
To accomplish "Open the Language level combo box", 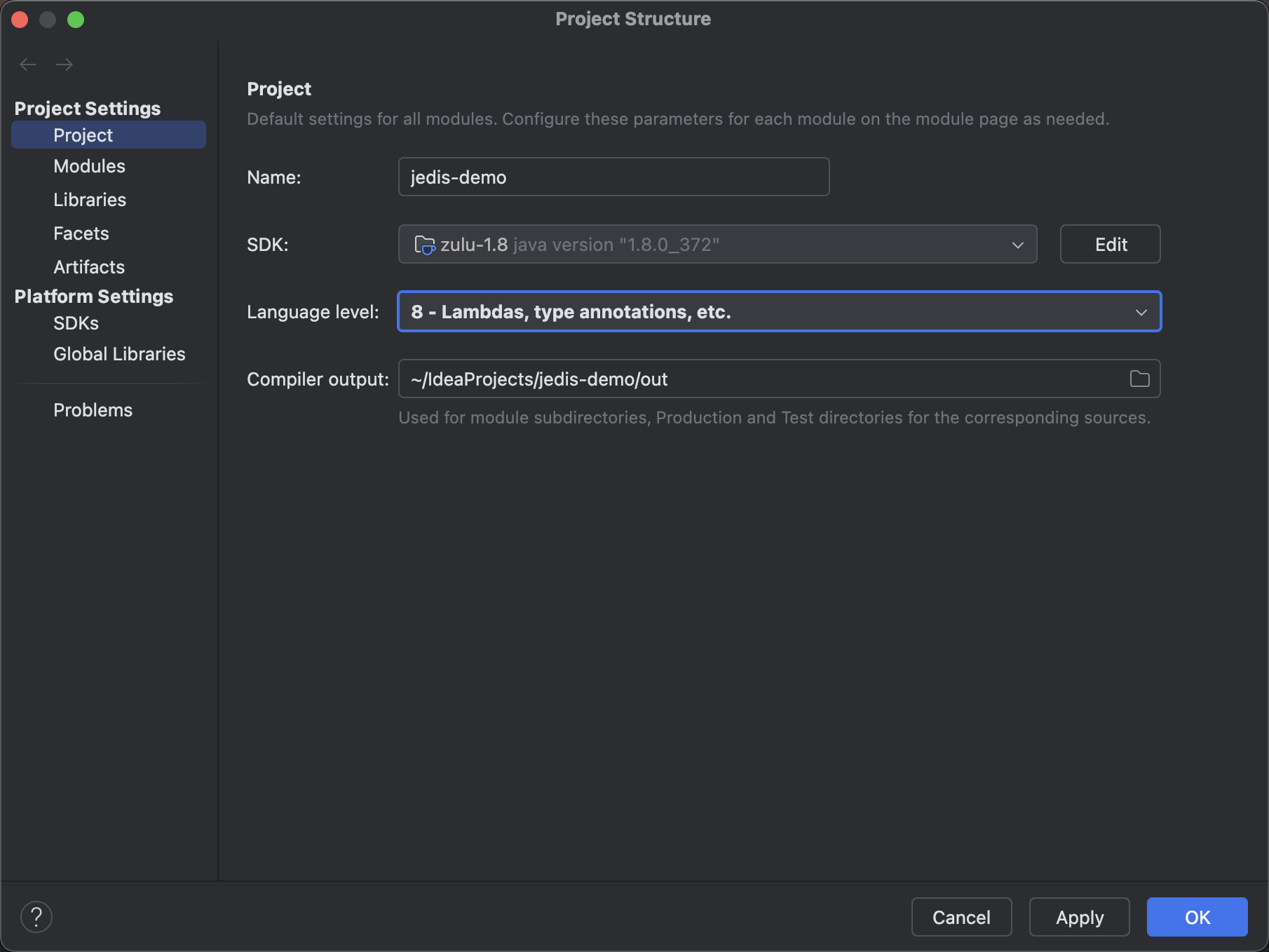I will 779,311.
